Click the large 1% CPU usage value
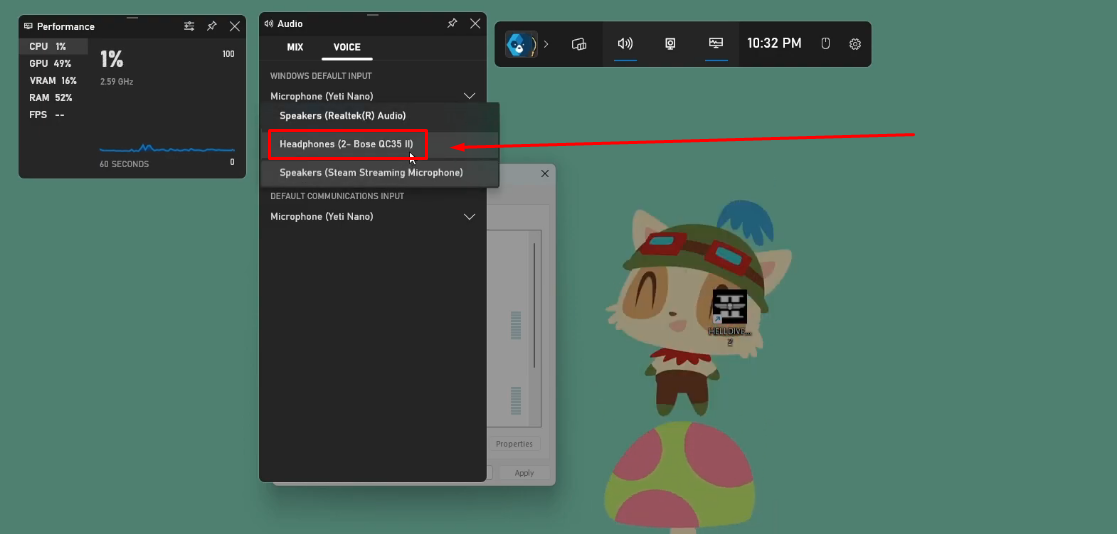This screenshot has width=1117, height=534. [112, 58]
